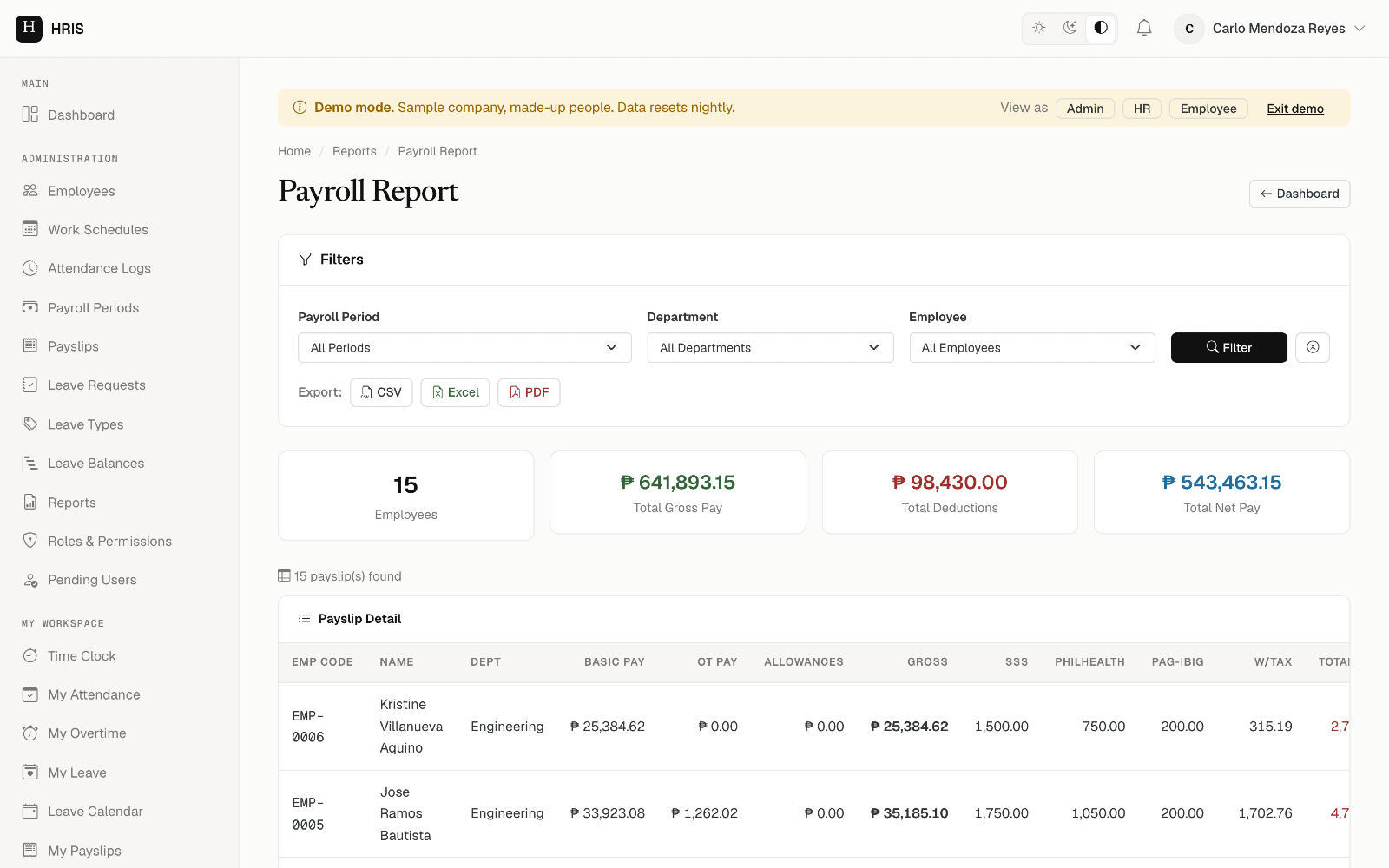Open Employee filter dropdown
The width and height of the screenshot is (1389, 868).
[1031, 348]
